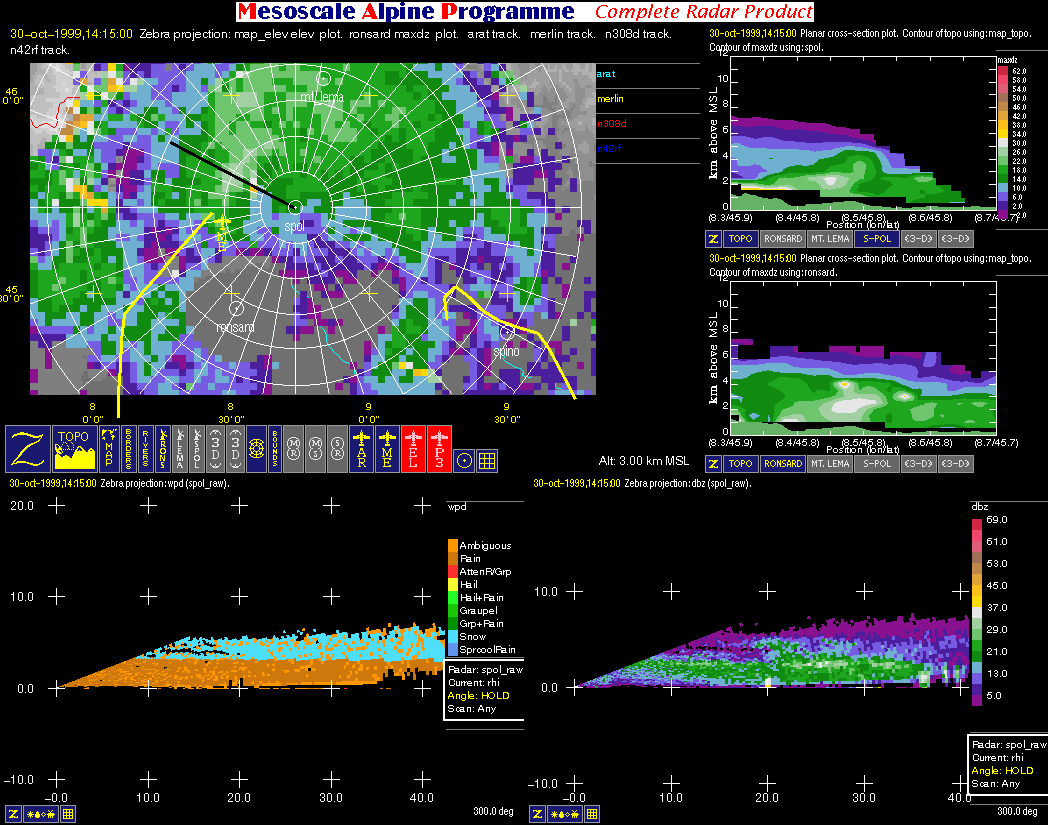1048x825 pixels.
Task: Select S-POL in the upper cross-section bar
Action: coord(875,239)
